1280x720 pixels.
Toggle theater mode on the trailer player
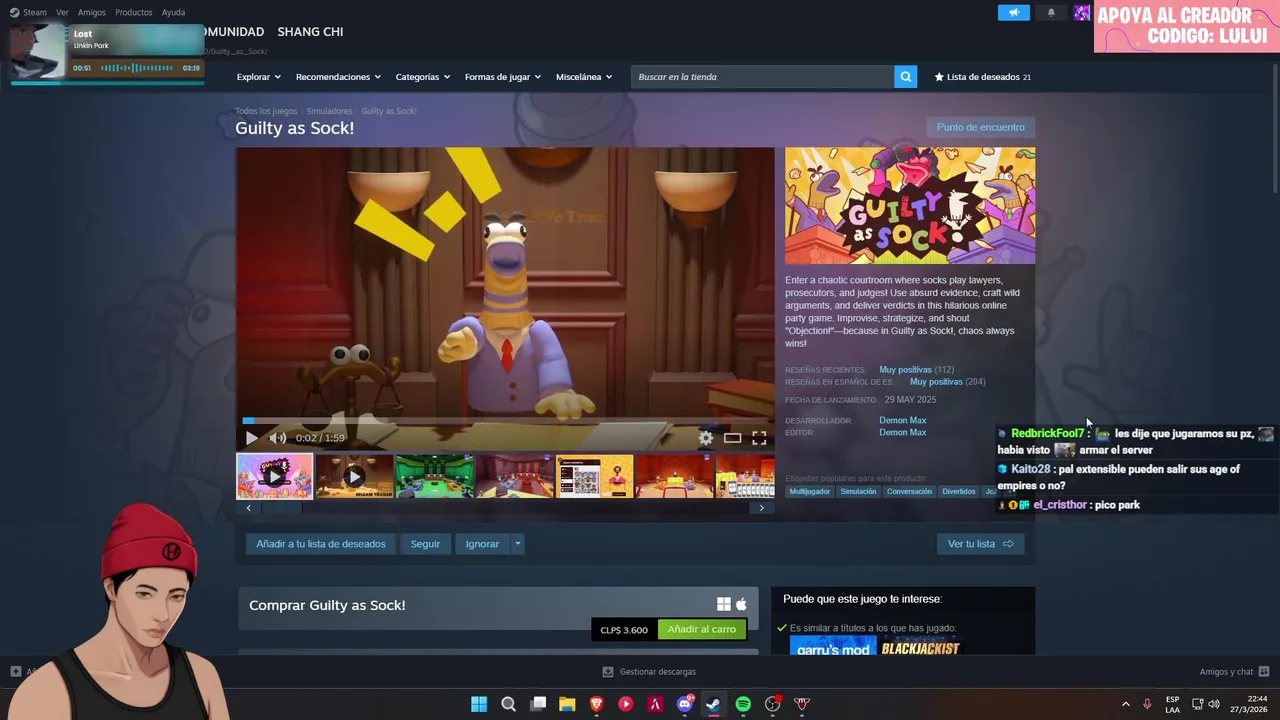(x=732, y=438)
